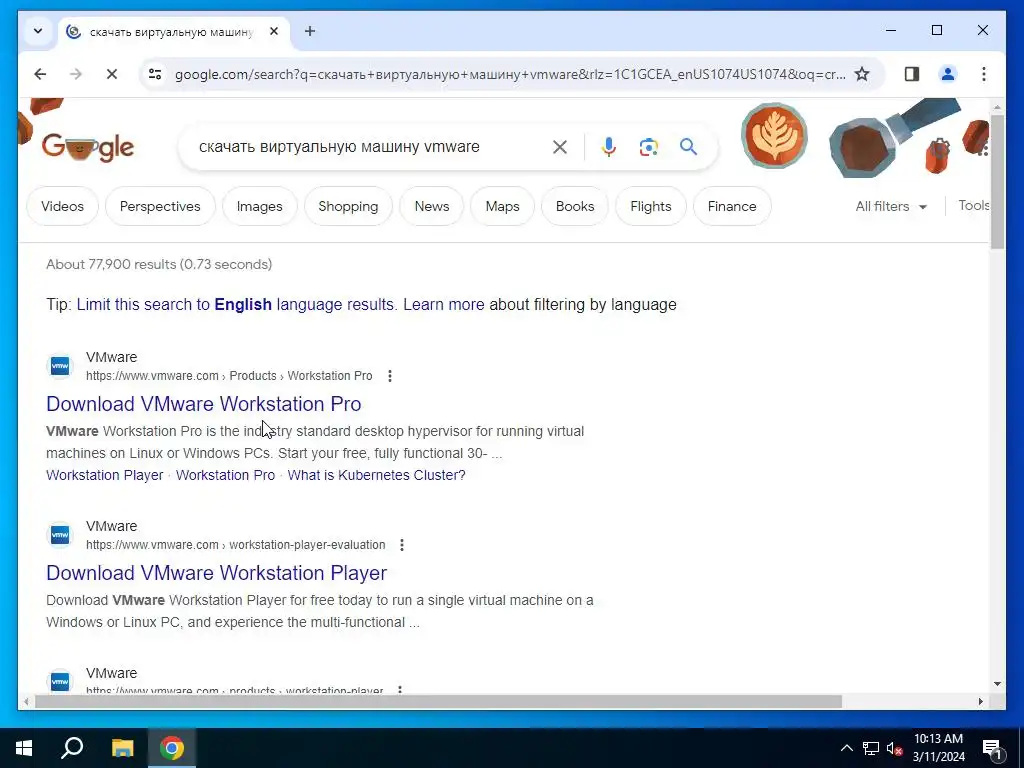Open the muted volume tray icon
This screenshot has width=1024, height=768.
point(894,748)
